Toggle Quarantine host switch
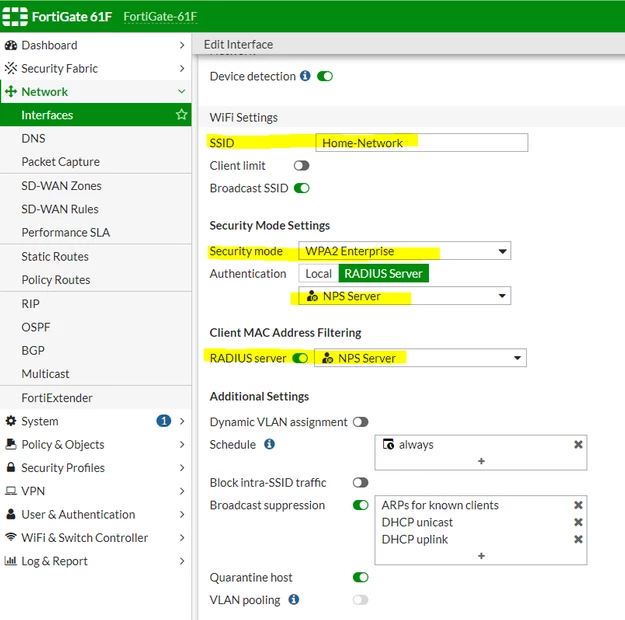Viewport: 625px width, 620px height. click(360, 577)
